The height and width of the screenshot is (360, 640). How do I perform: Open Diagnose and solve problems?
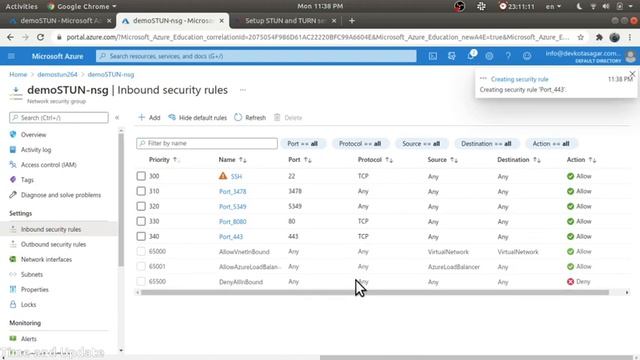coord(61,195)
